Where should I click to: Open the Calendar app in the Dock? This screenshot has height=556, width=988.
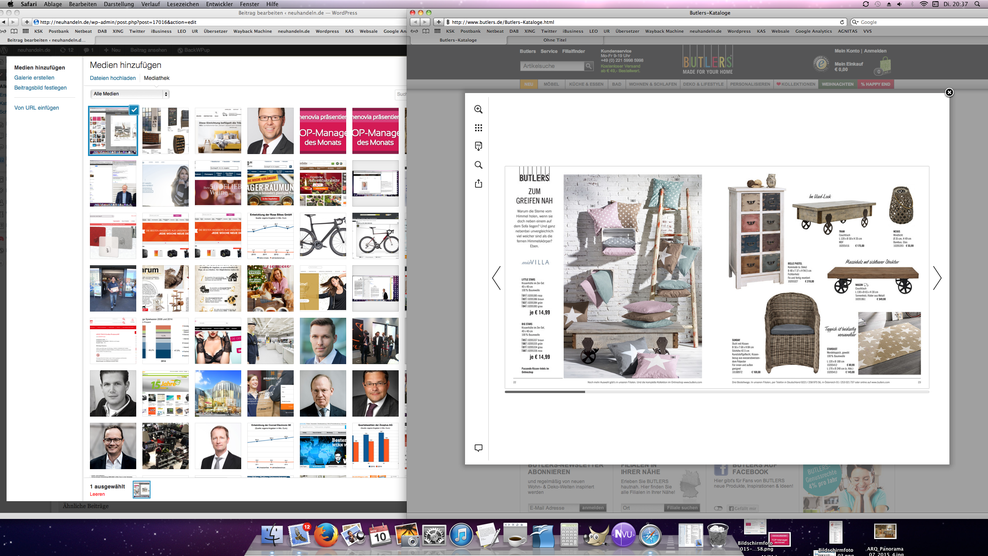379,535
